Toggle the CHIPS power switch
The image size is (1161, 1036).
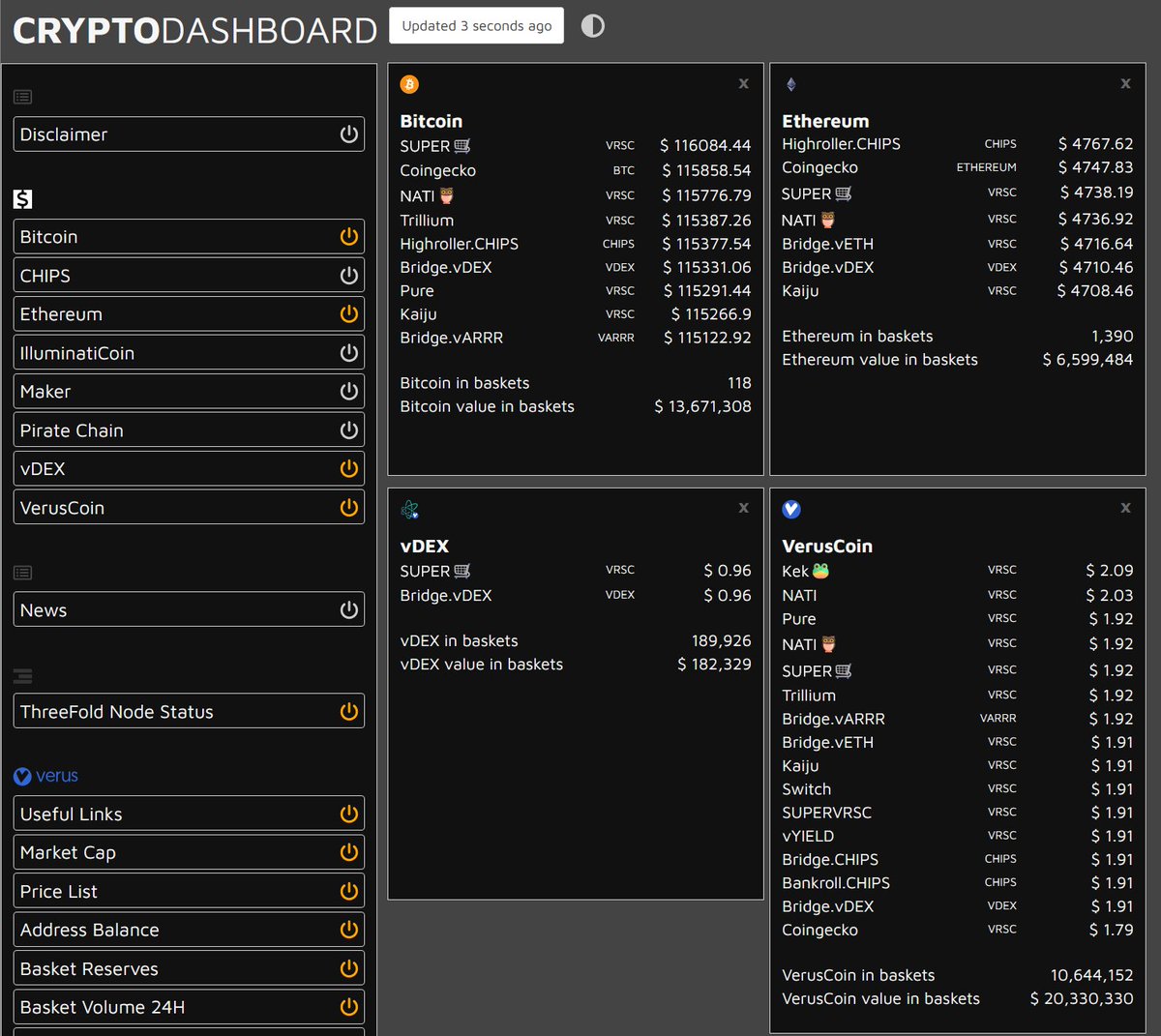click(x=349, y=276)
